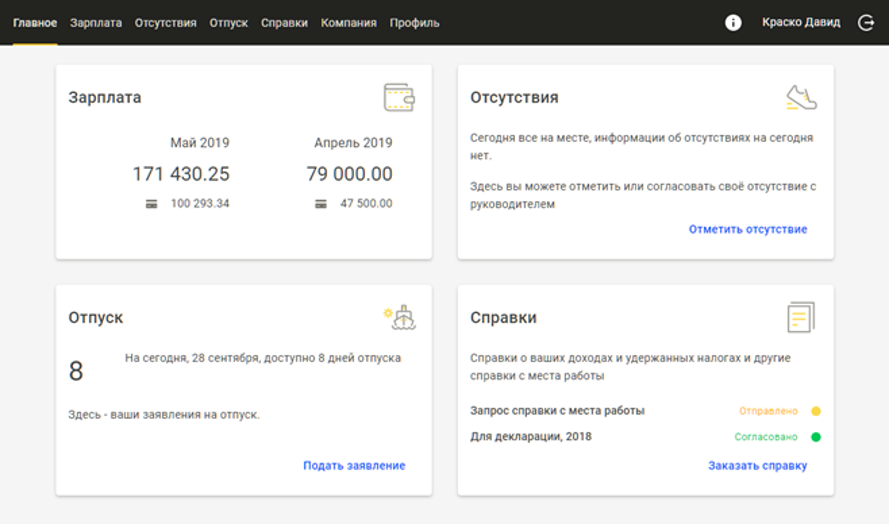Select the Компания menu item
This screenshot has height=524, width=889.
point(349,22)
